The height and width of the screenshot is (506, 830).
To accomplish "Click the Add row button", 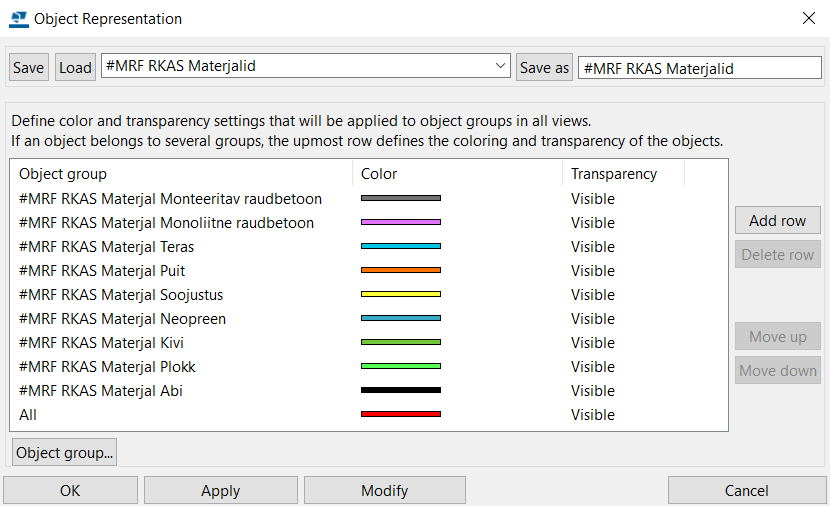I will pyautogui.click(x=778, y=220).
